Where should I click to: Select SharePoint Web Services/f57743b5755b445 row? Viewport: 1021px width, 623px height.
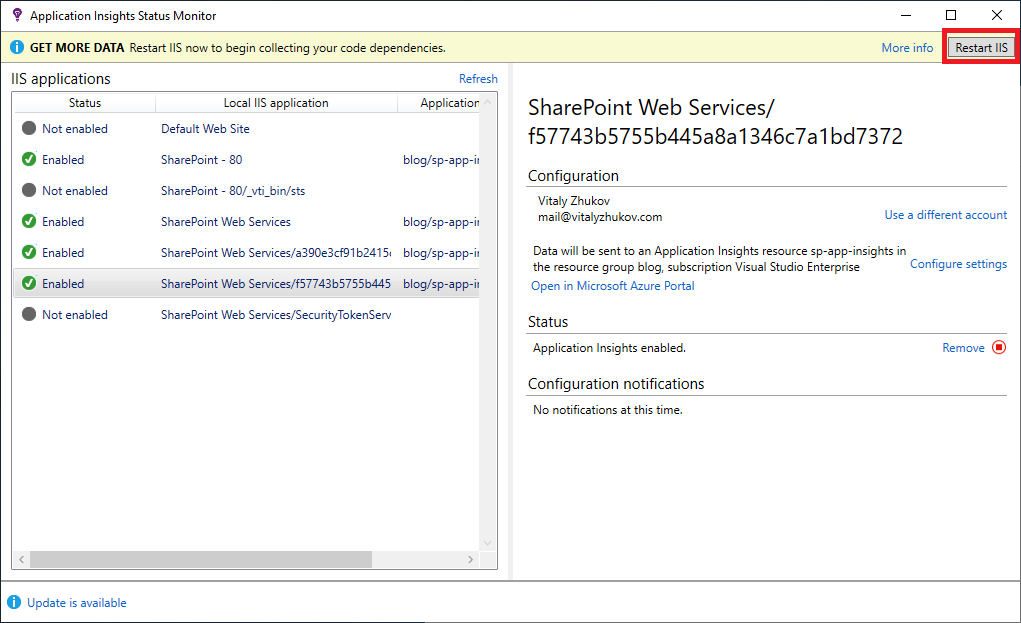point(246,284)
